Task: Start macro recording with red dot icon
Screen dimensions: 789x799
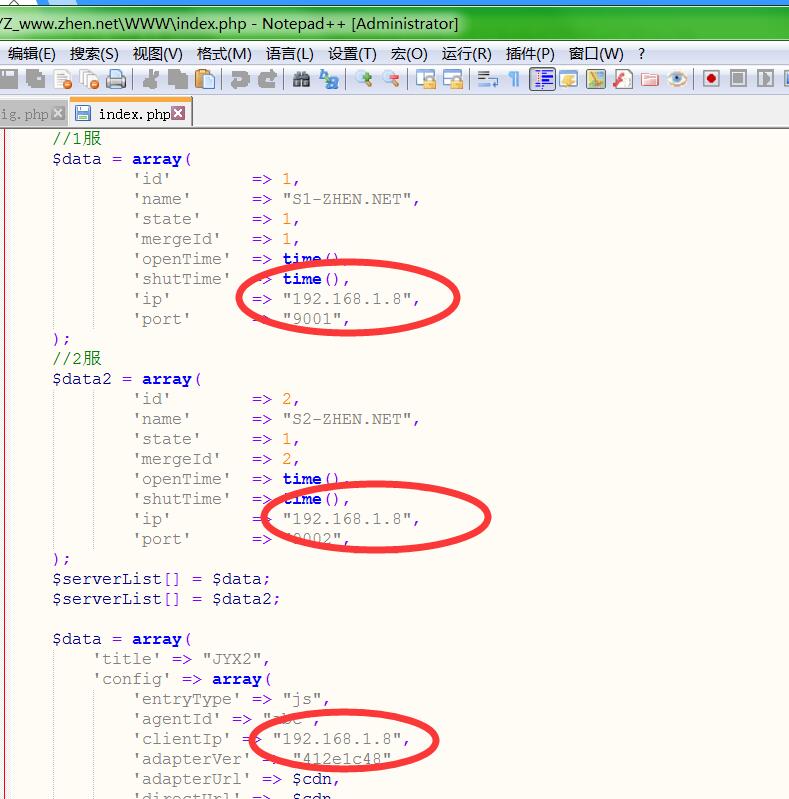Action: 711,79
